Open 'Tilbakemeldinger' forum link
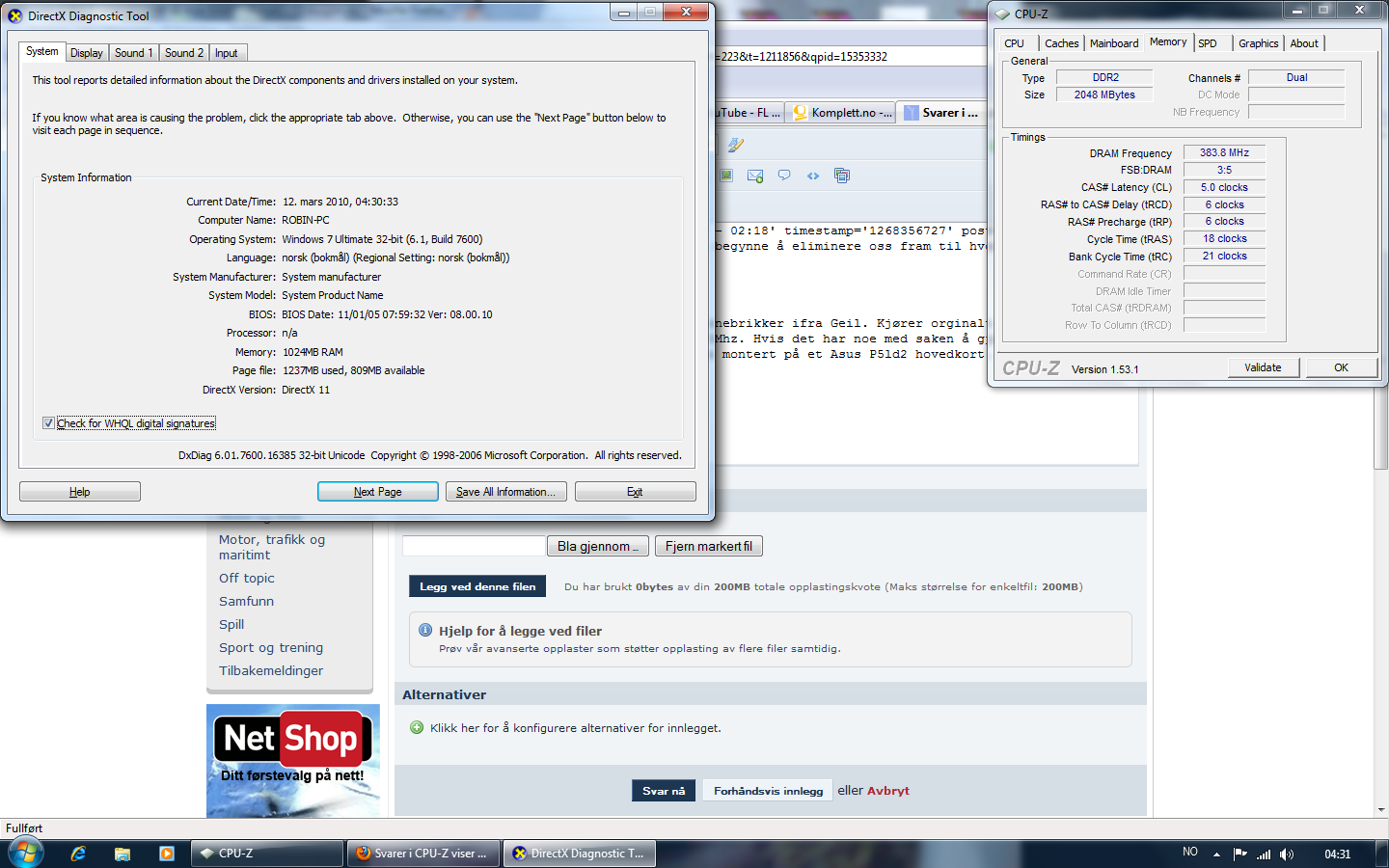Image resolution: width=1389 pixels, height=868 pixels. coord(271,671)
